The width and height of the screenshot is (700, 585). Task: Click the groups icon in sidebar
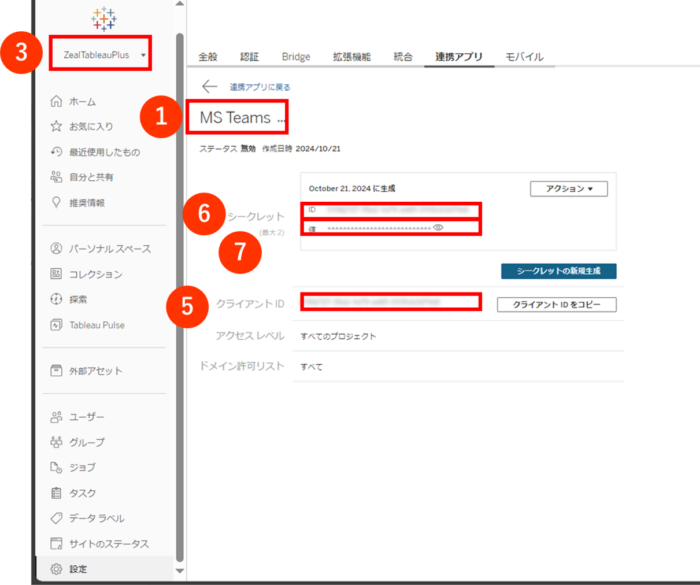(56, 442)
